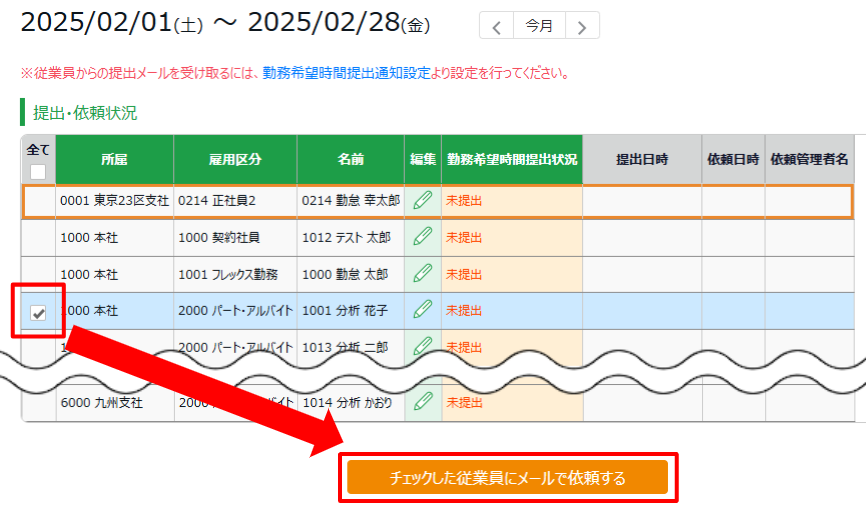Go to next month with right chevron

coord(583,26)
